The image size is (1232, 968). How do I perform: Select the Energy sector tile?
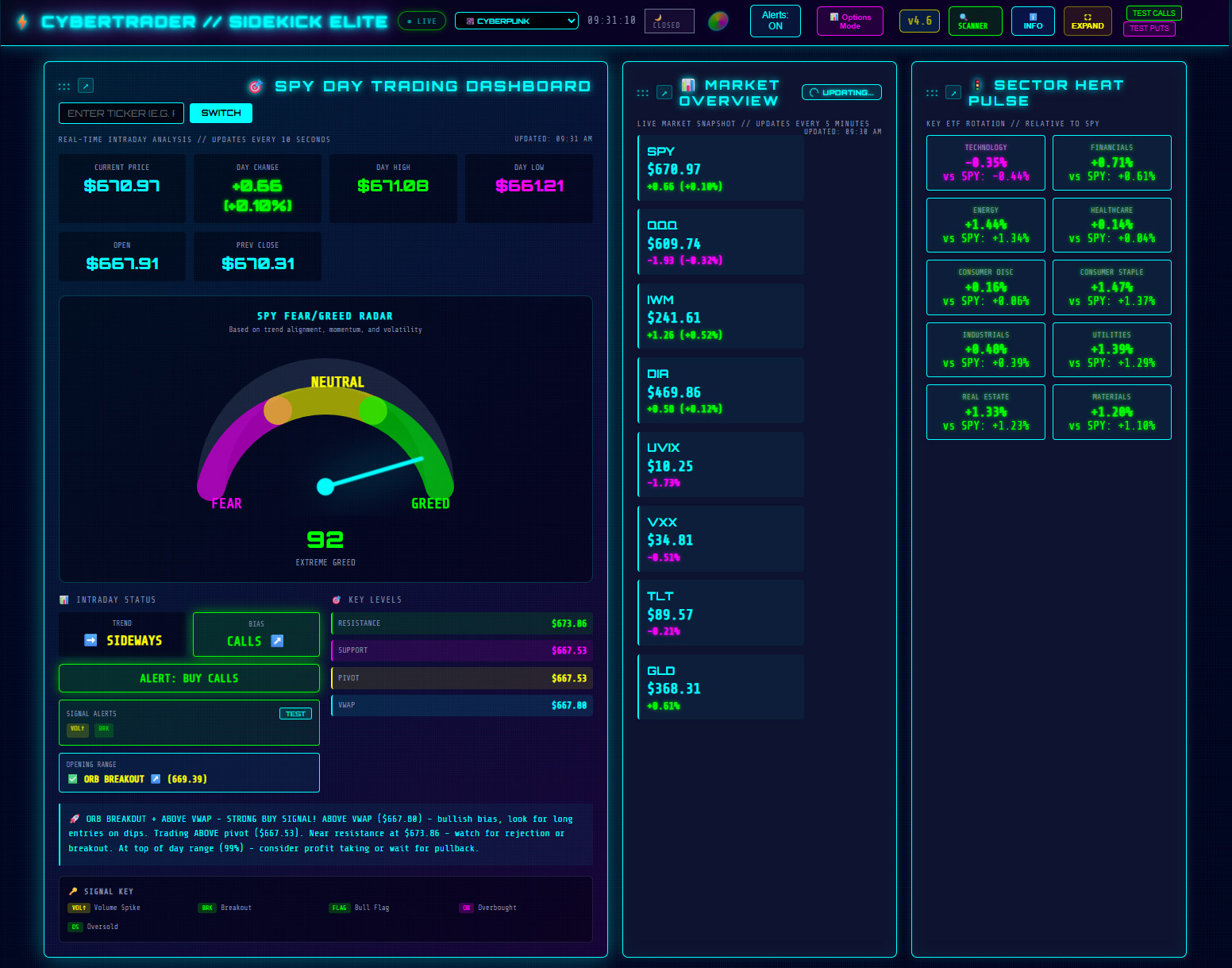point(985,226)
